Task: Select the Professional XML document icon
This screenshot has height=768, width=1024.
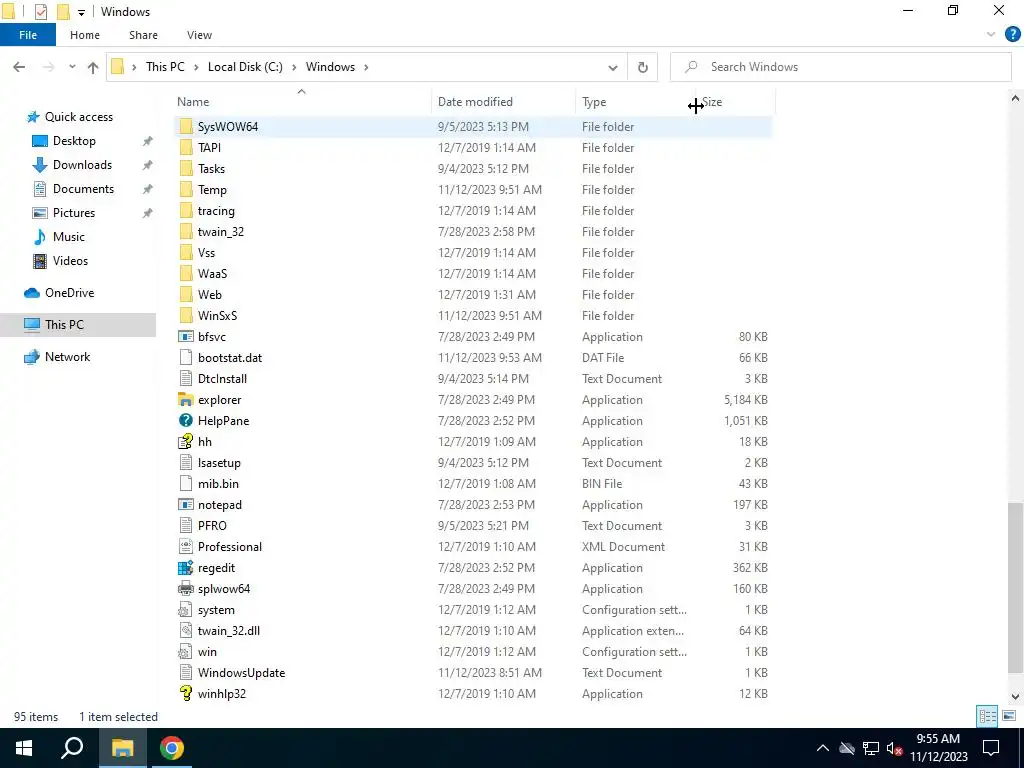Action: coord(186,547)
